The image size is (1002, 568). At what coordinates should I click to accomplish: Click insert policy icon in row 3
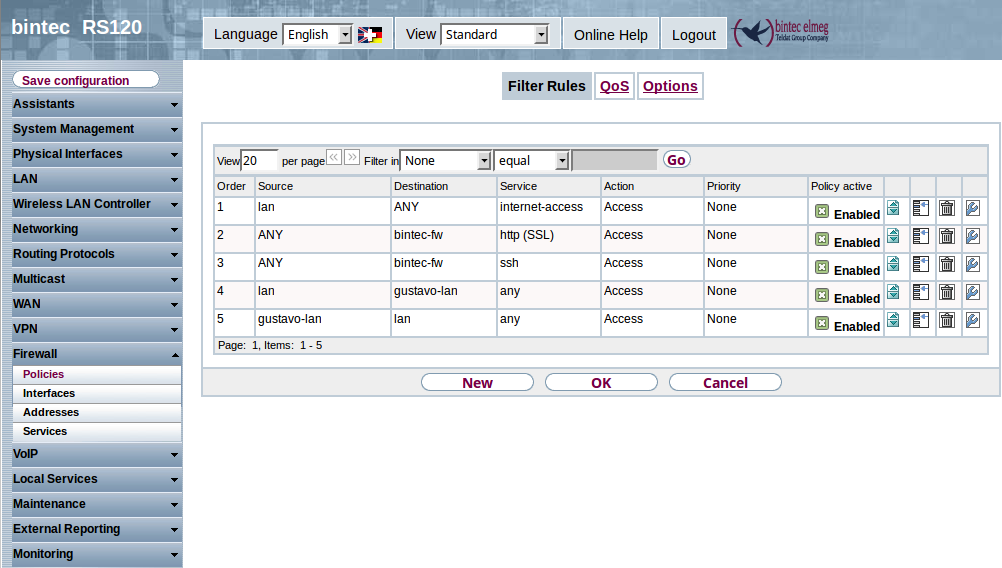point(920,264)
